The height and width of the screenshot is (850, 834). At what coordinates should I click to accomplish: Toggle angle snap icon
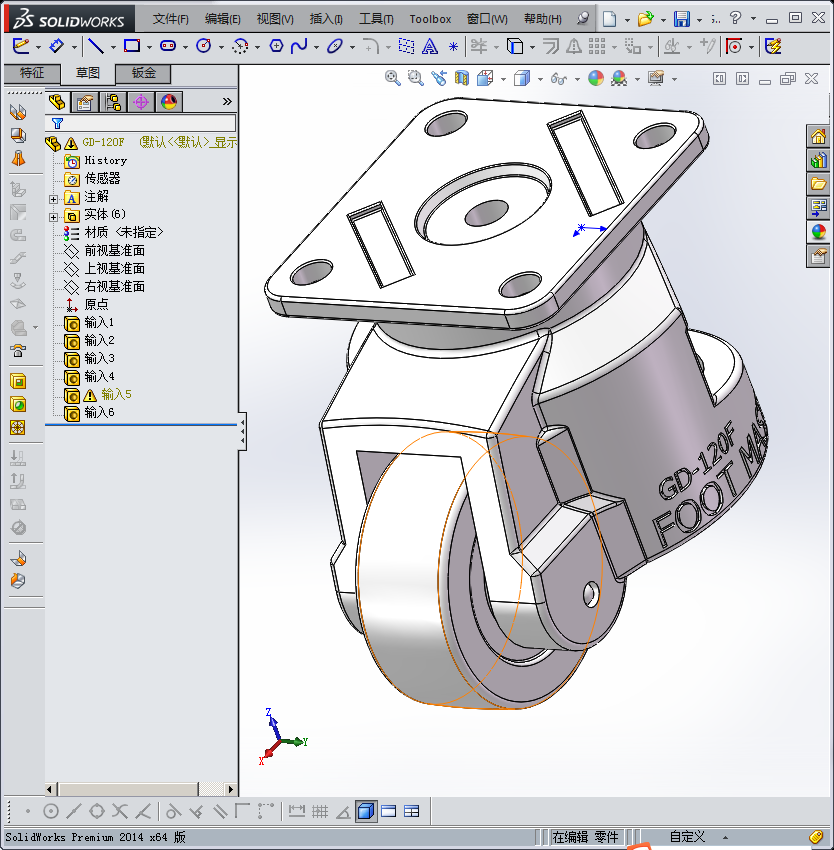(x=343, y=811)
